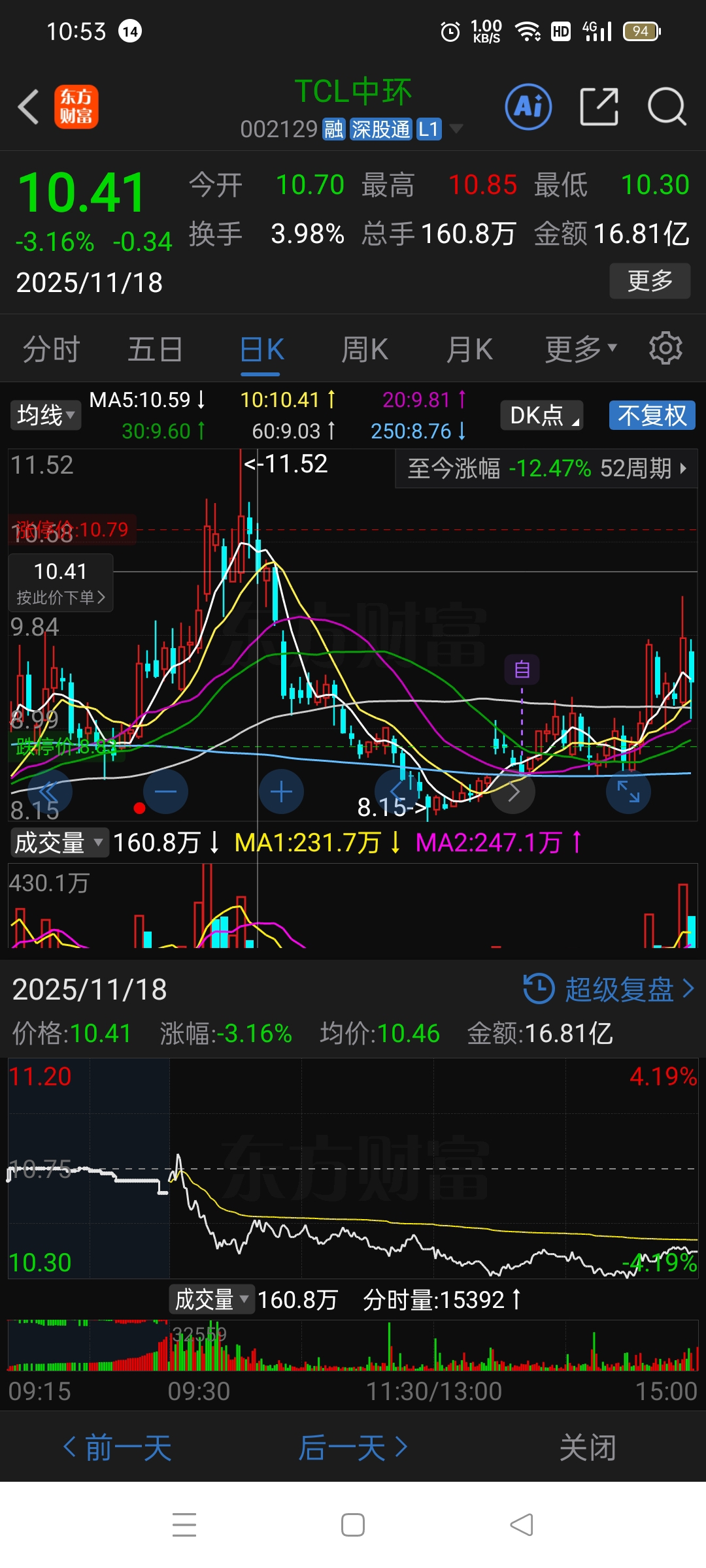Switch to 月K tab
The image size is (706, 1568).
(469, 349)
